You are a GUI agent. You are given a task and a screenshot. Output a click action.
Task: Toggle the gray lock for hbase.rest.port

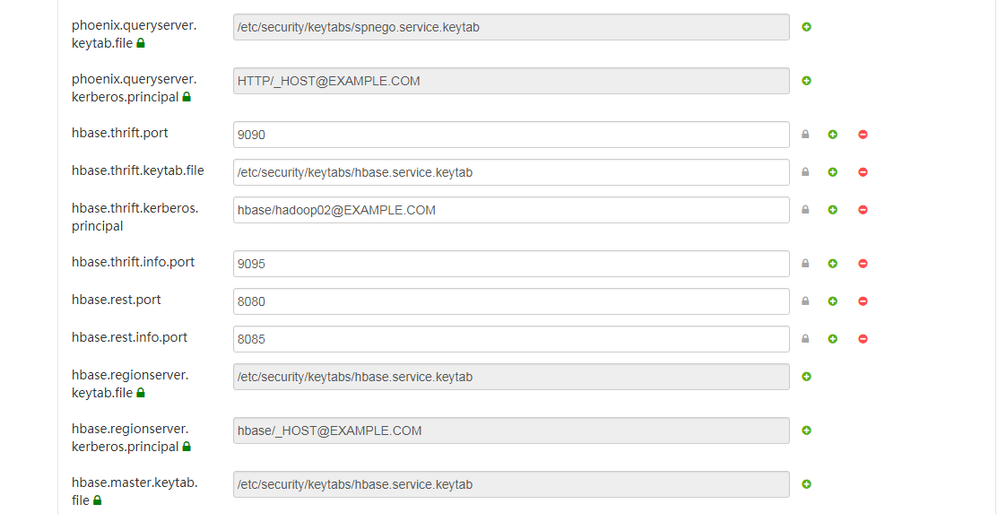tap(805, 301)
